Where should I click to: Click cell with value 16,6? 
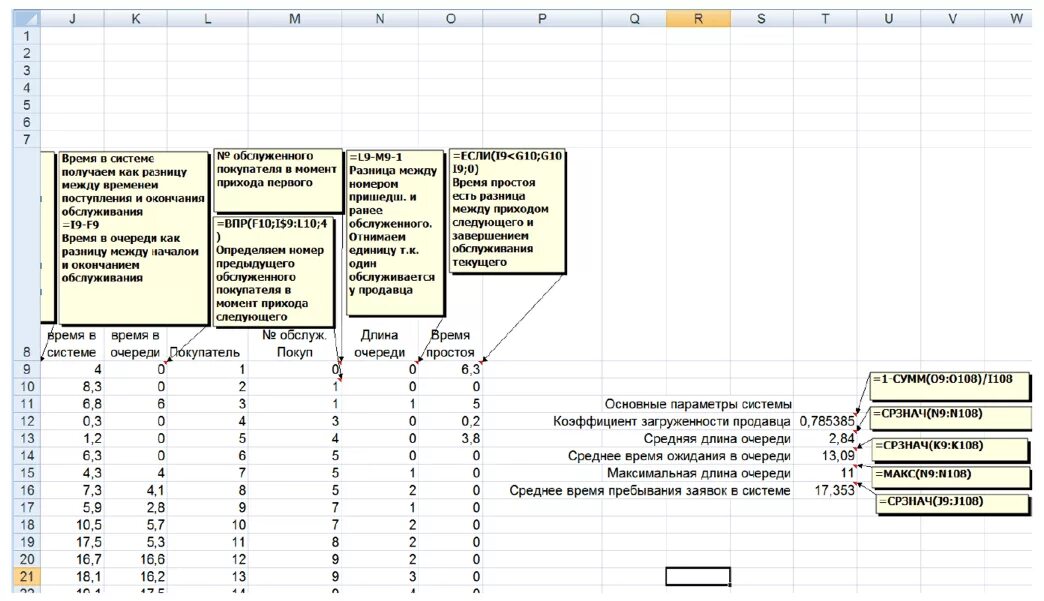pos(136,560)
